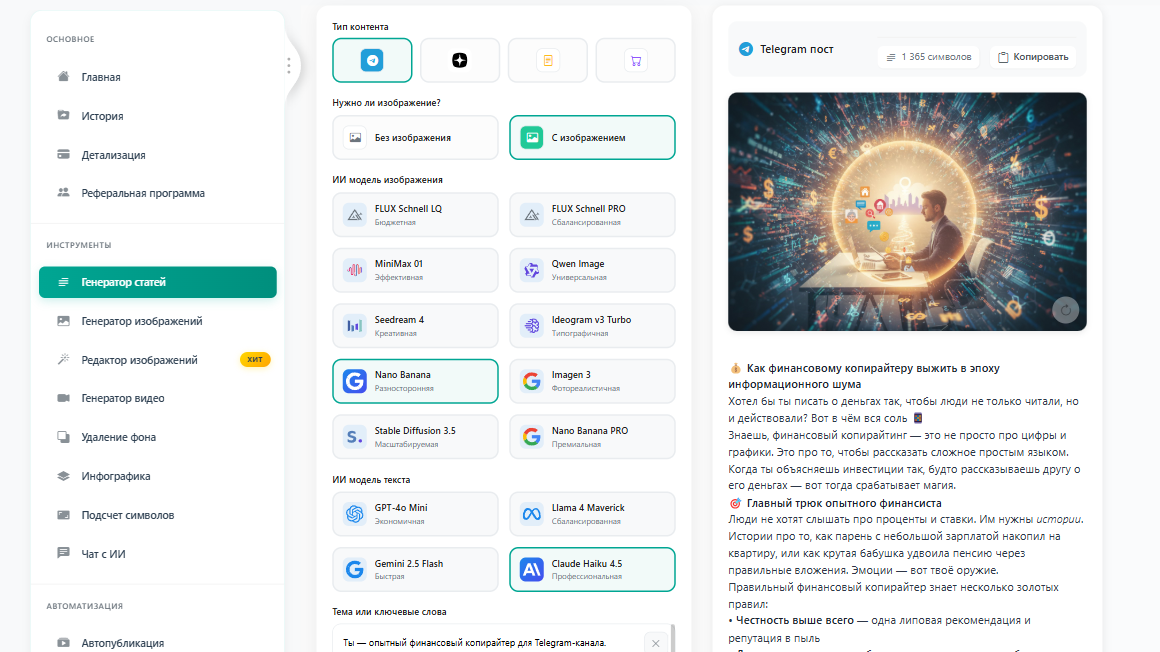
Task: Click the regenerate icon on generated image
Action: pos(1066,311)
